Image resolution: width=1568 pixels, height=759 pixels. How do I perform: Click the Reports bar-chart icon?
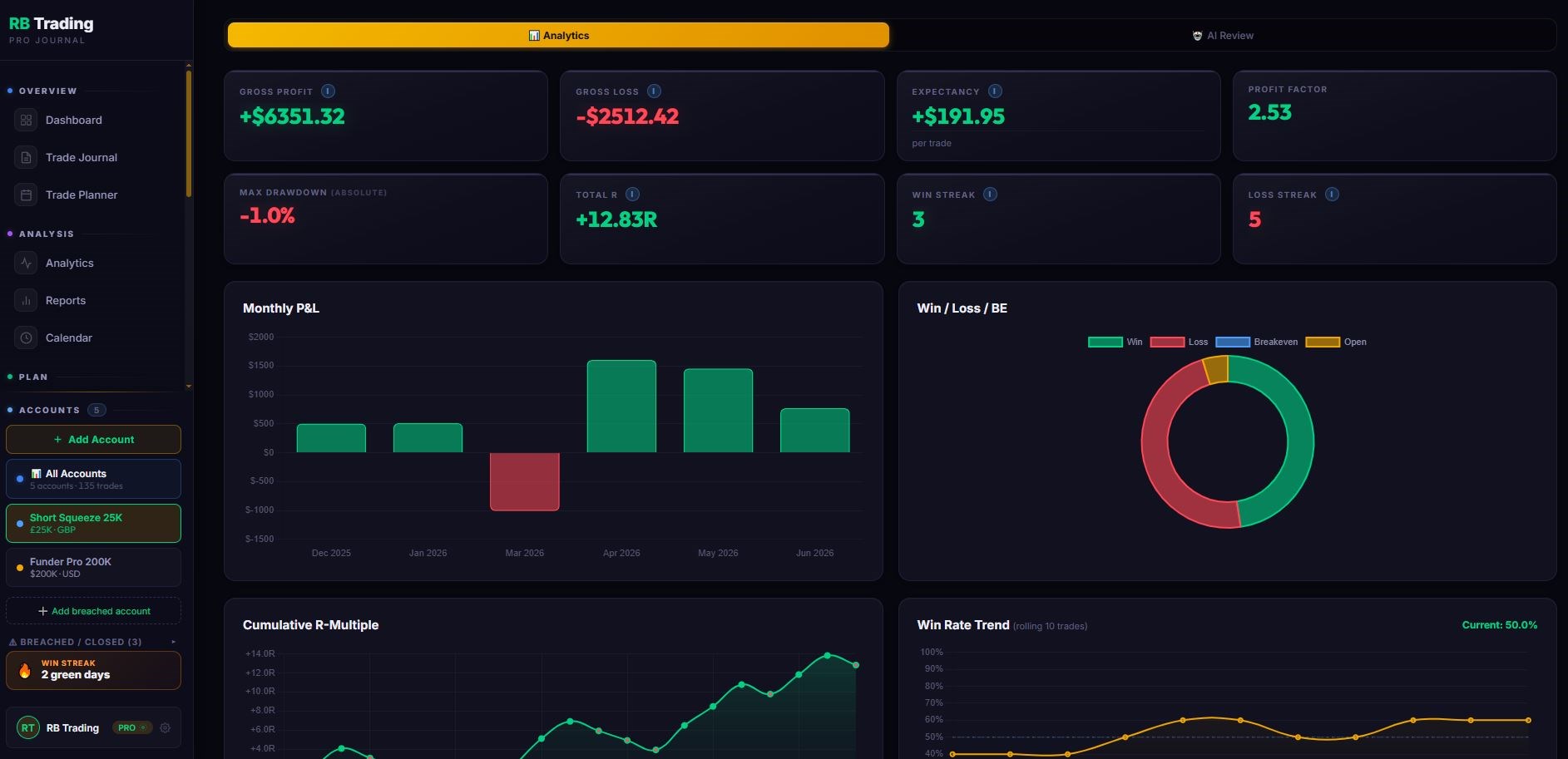[26, 300]
